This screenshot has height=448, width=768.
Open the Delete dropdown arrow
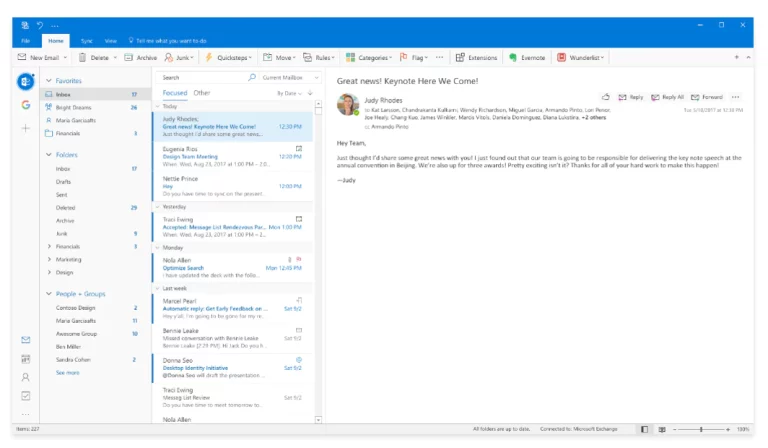(115, 58)
